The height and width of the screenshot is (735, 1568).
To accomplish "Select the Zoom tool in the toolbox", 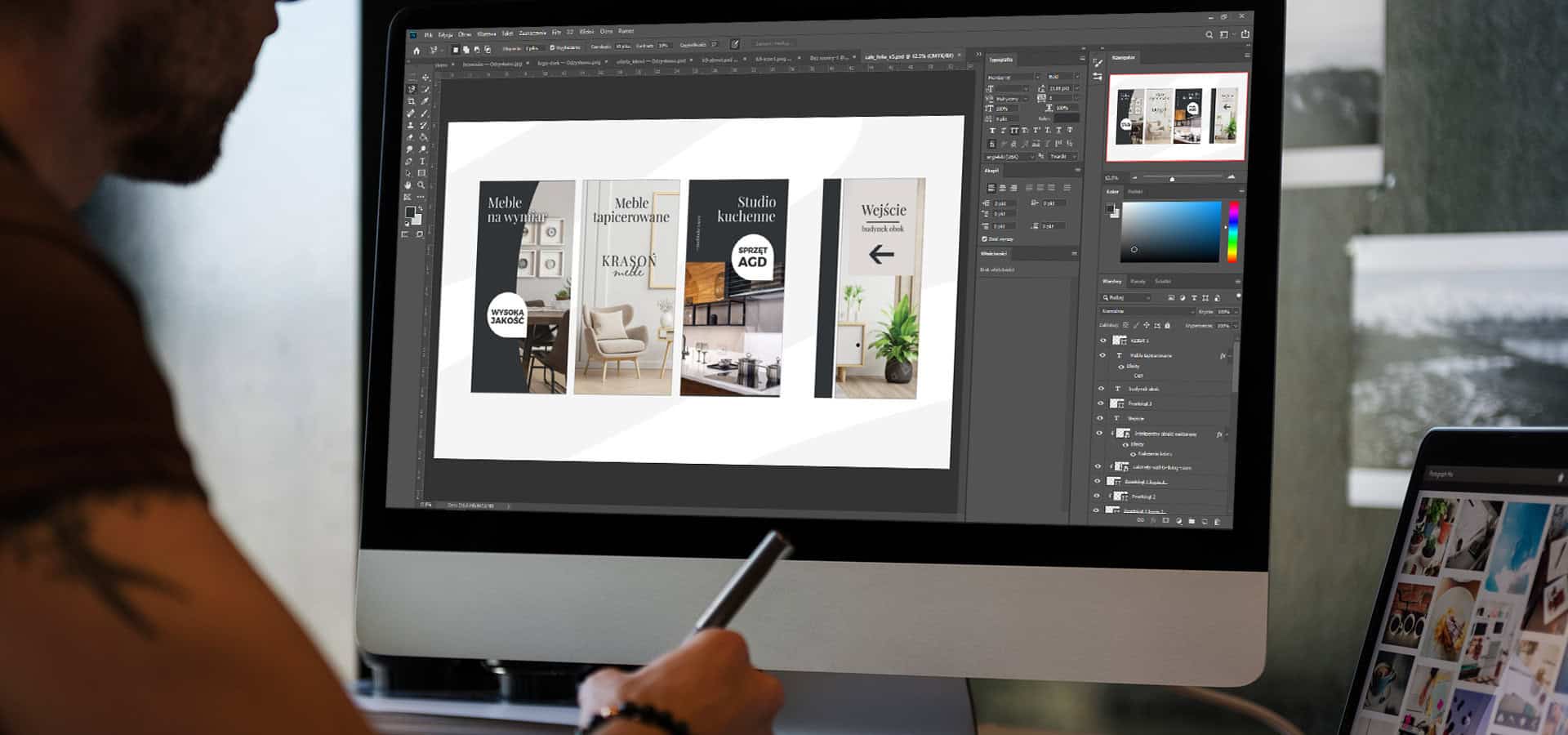I will (421, 185).
